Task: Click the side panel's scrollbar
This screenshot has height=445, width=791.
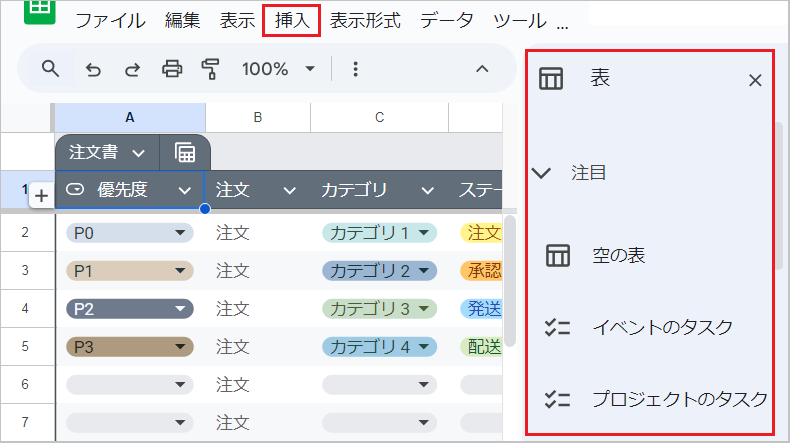Action: (779, 197)
